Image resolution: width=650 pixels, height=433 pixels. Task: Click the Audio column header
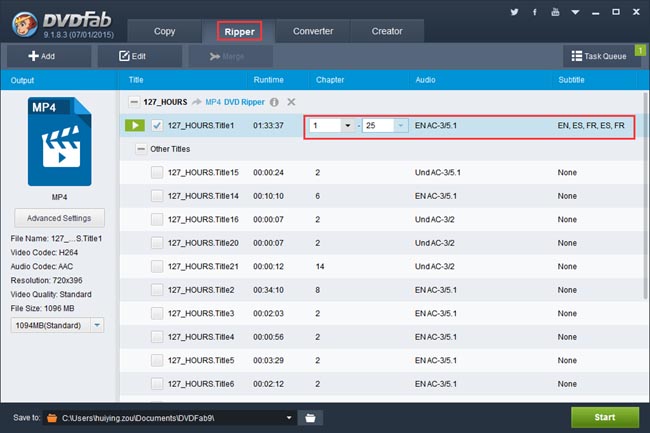click(425, 80)
